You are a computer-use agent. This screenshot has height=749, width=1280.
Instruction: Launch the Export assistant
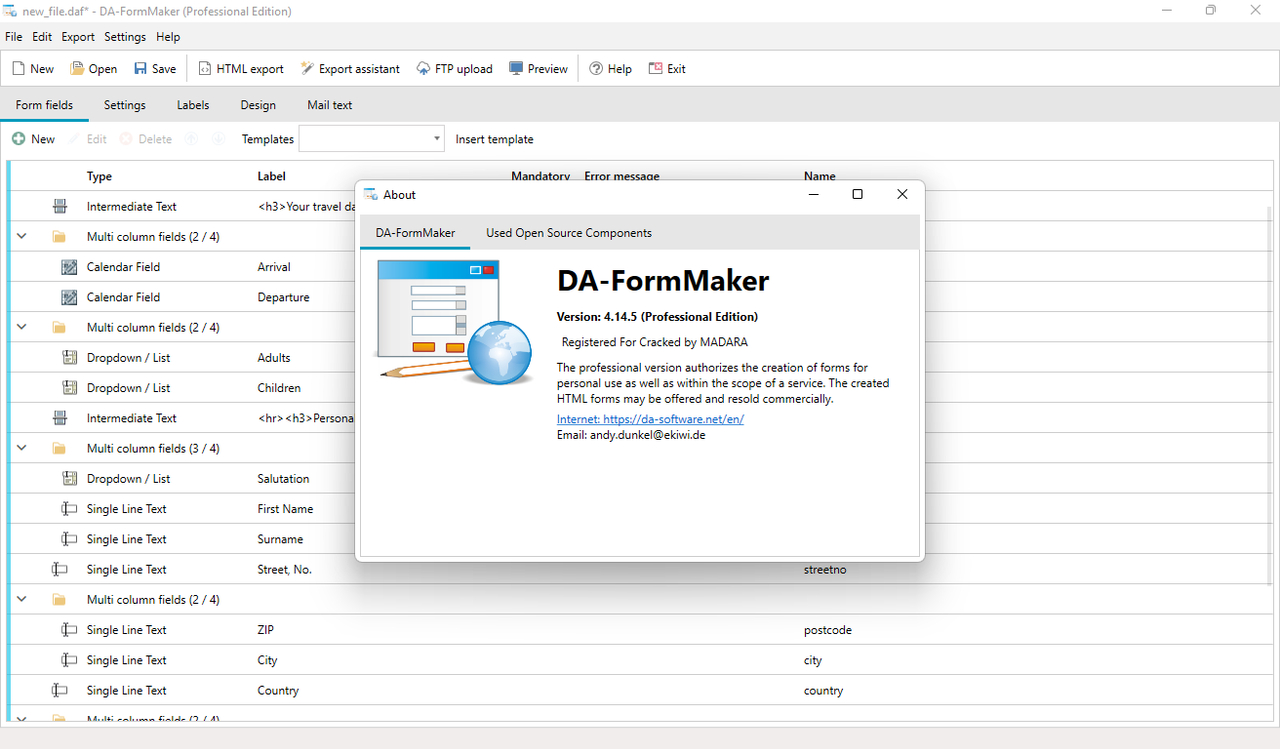(350, 69)
